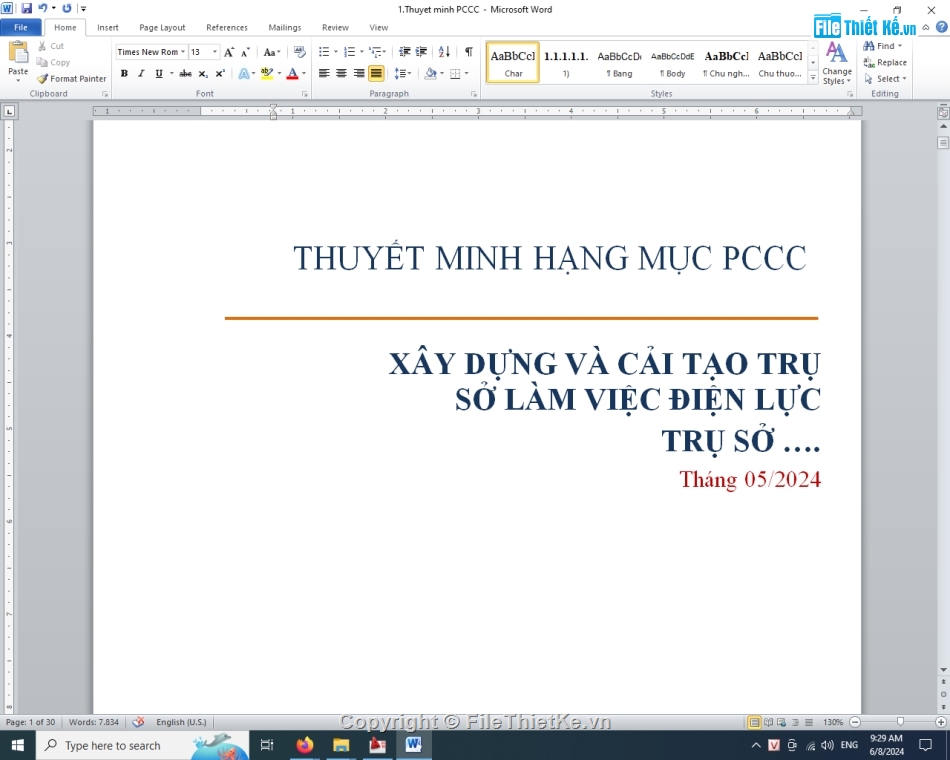Click the Numbering list icon

[350, 52]
